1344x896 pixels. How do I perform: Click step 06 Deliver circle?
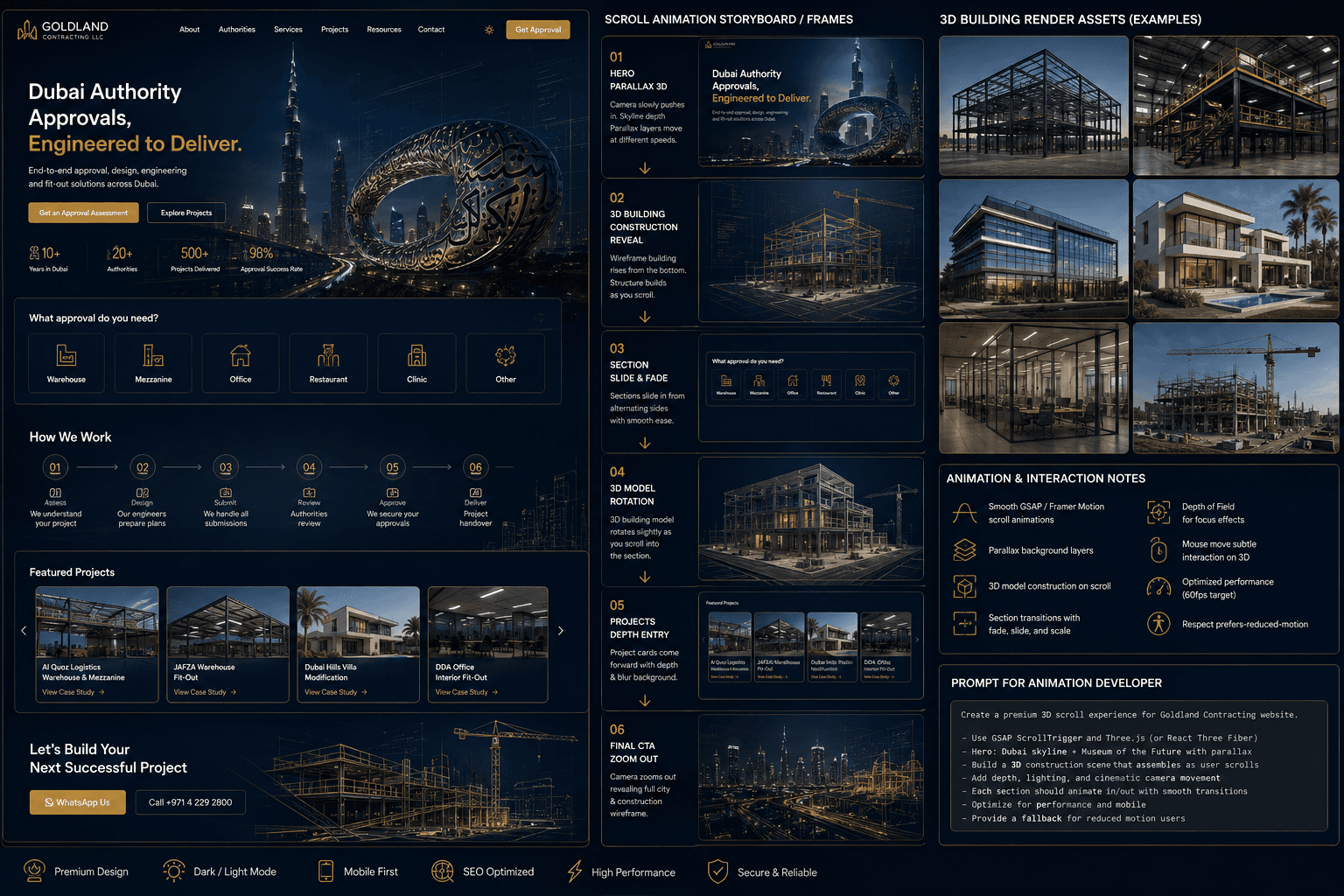476,467
